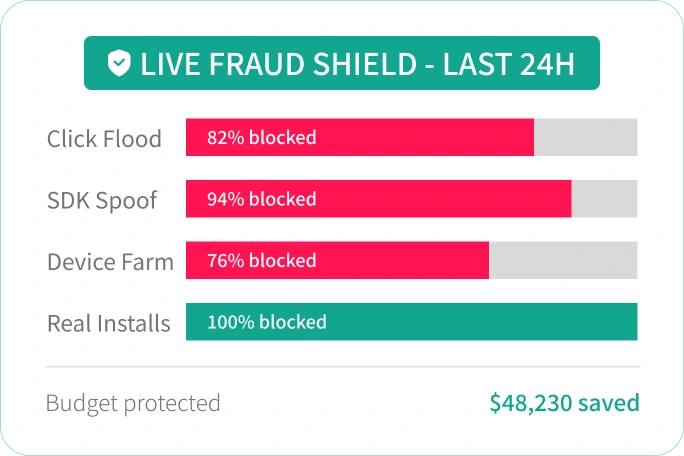Click the 94% blocked text
This screenshot has width=684, height=456.
coord(262,199)
